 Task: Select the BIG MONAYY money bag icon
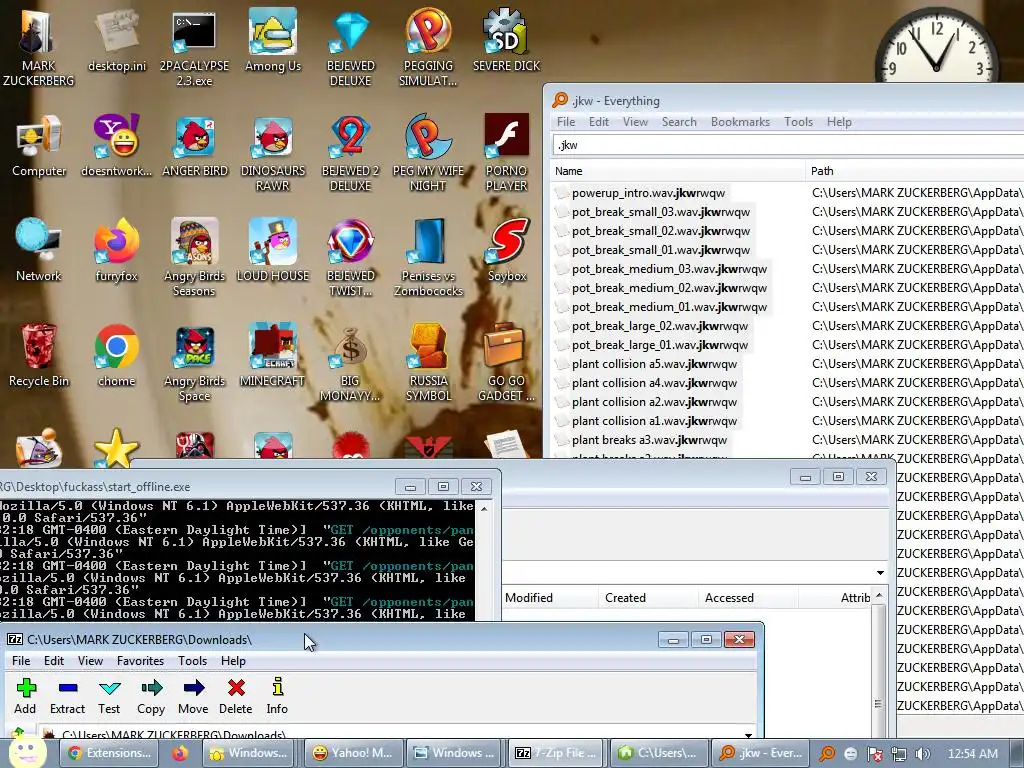click(x=351, y=363)
